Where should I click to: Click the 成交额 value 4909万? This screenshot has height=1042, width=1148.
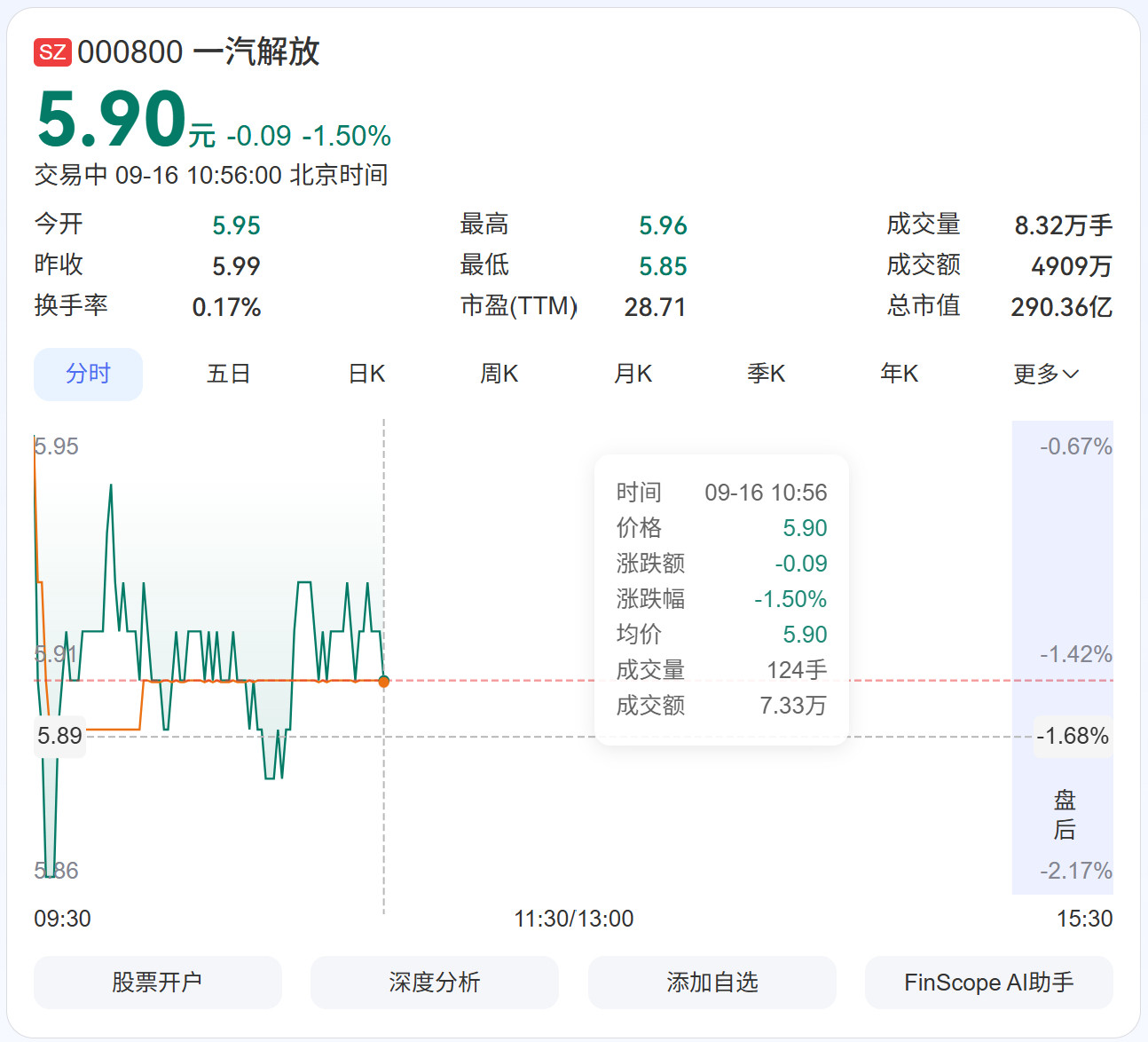click(1072, 266)
